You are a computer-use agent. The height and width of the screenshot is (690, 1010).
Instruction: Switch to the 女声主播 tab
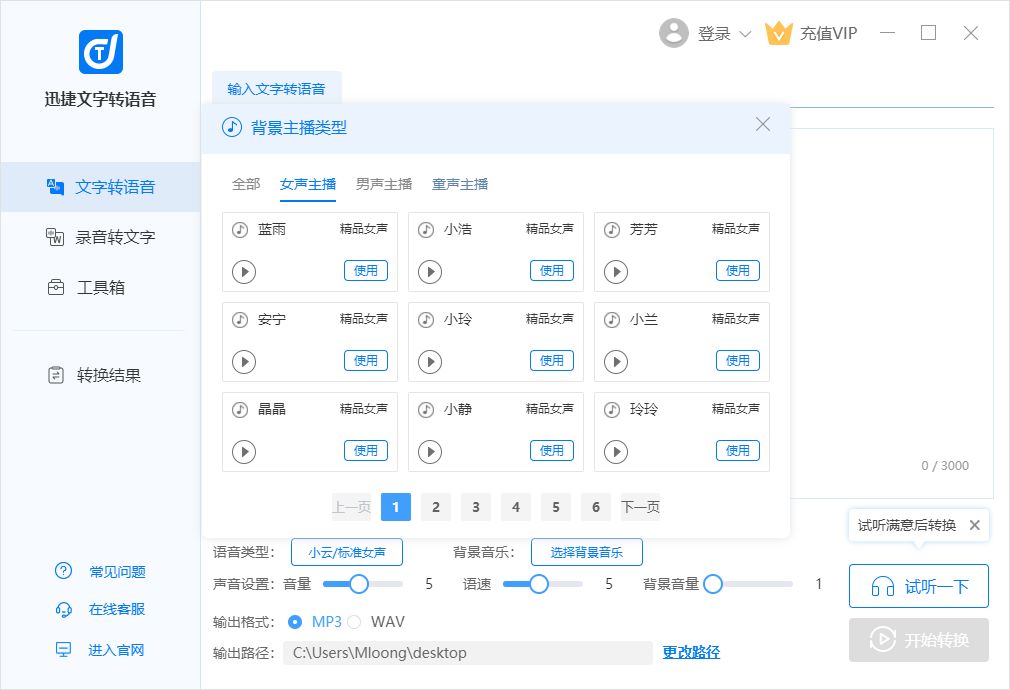(308, 184)
